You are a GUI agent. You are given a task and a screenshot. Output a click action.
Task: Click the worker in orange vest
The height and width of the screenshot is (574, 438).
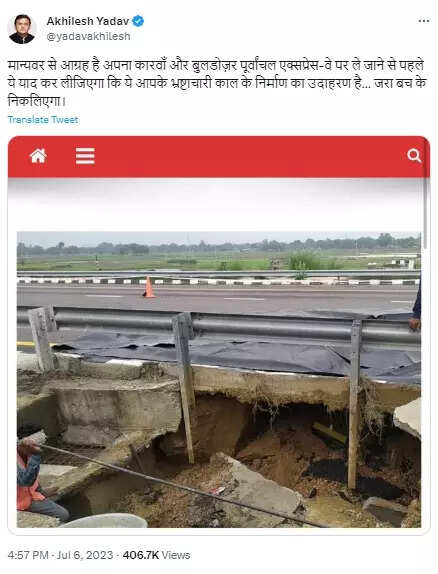[x=37, y=474]
